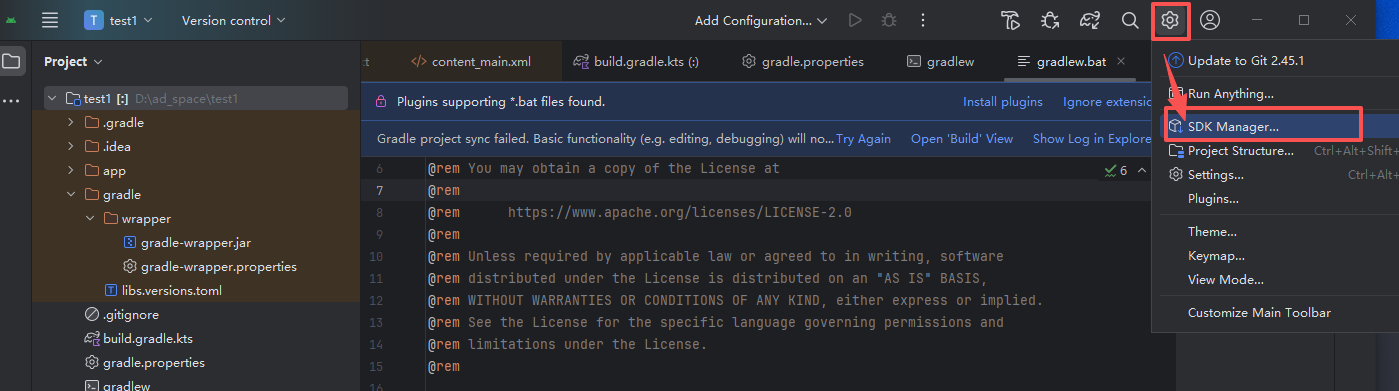Click Install plugins link
Screen dimensions: 1399x391
tap(1002, 101)
